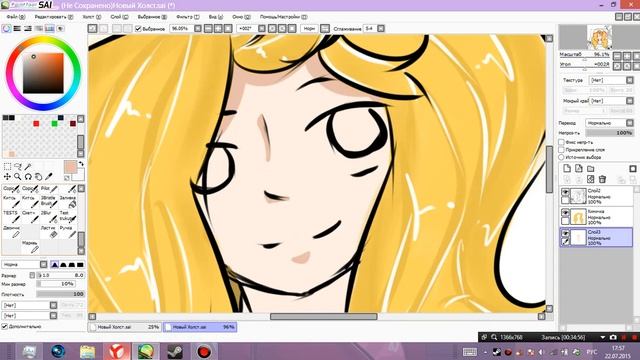Click the horizontal canvas scrollbar thumb
This screenshot has width=640, height=360.
(x=324, y=316)
